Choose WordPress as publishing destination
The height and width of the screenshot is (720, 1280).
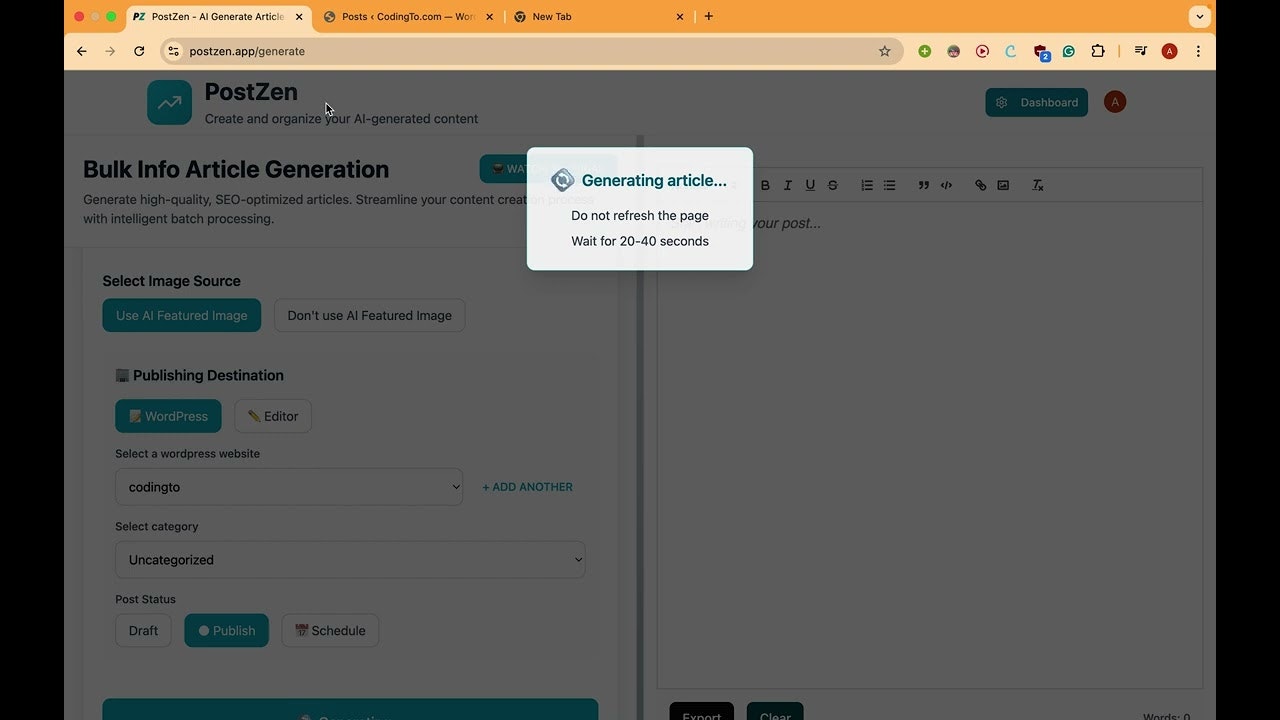(x=168, y=416)
